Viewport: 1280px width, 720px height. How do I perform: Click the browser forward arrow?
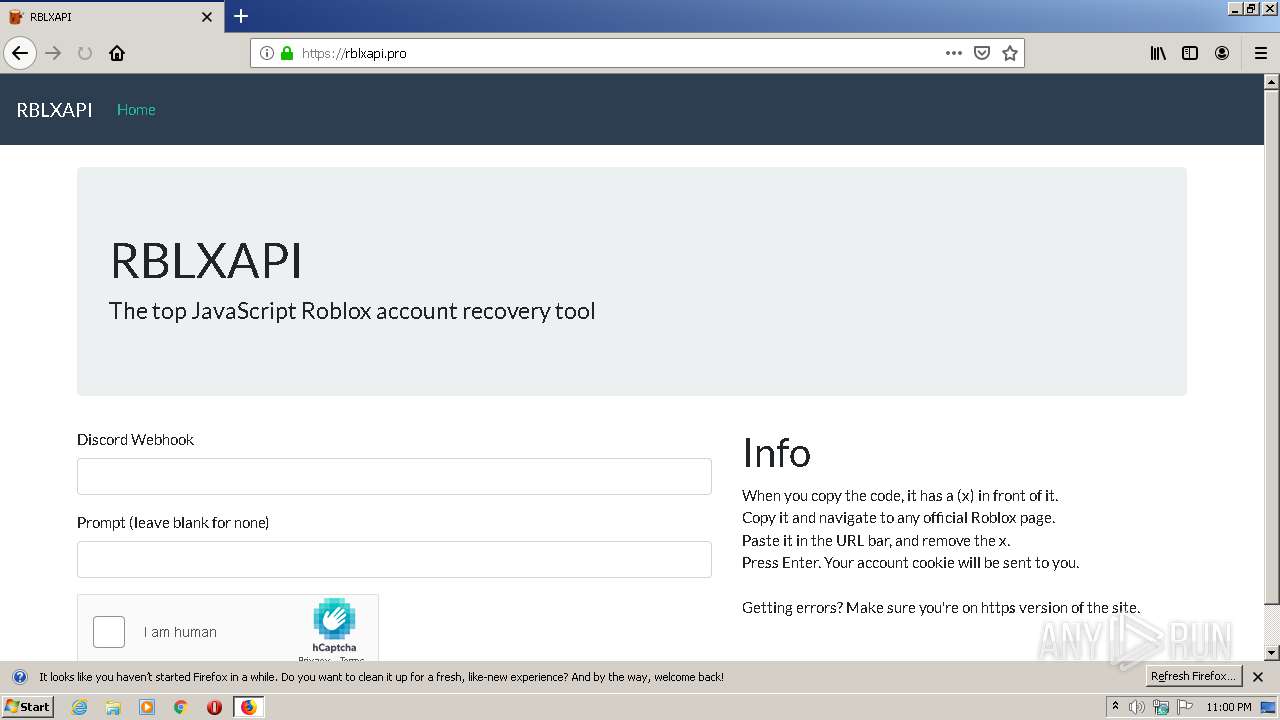tap(54, 53)
